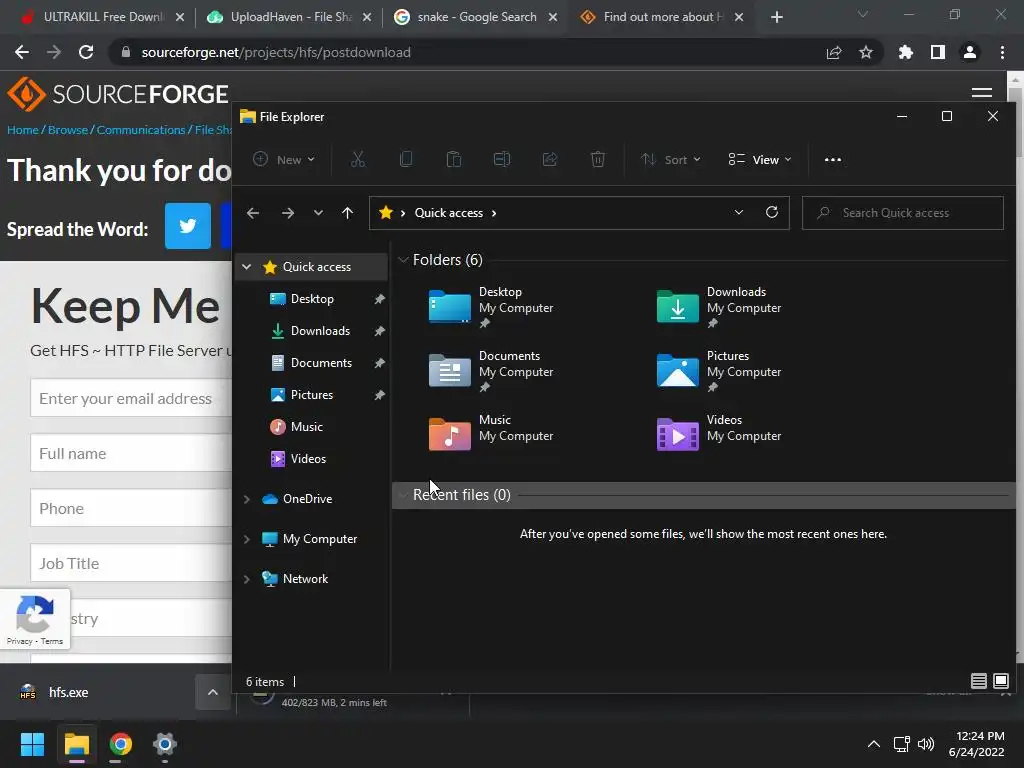The image size is (1024, 768).
Task: Open Chrome extensions puzzle icon
Action: (905, 52)
